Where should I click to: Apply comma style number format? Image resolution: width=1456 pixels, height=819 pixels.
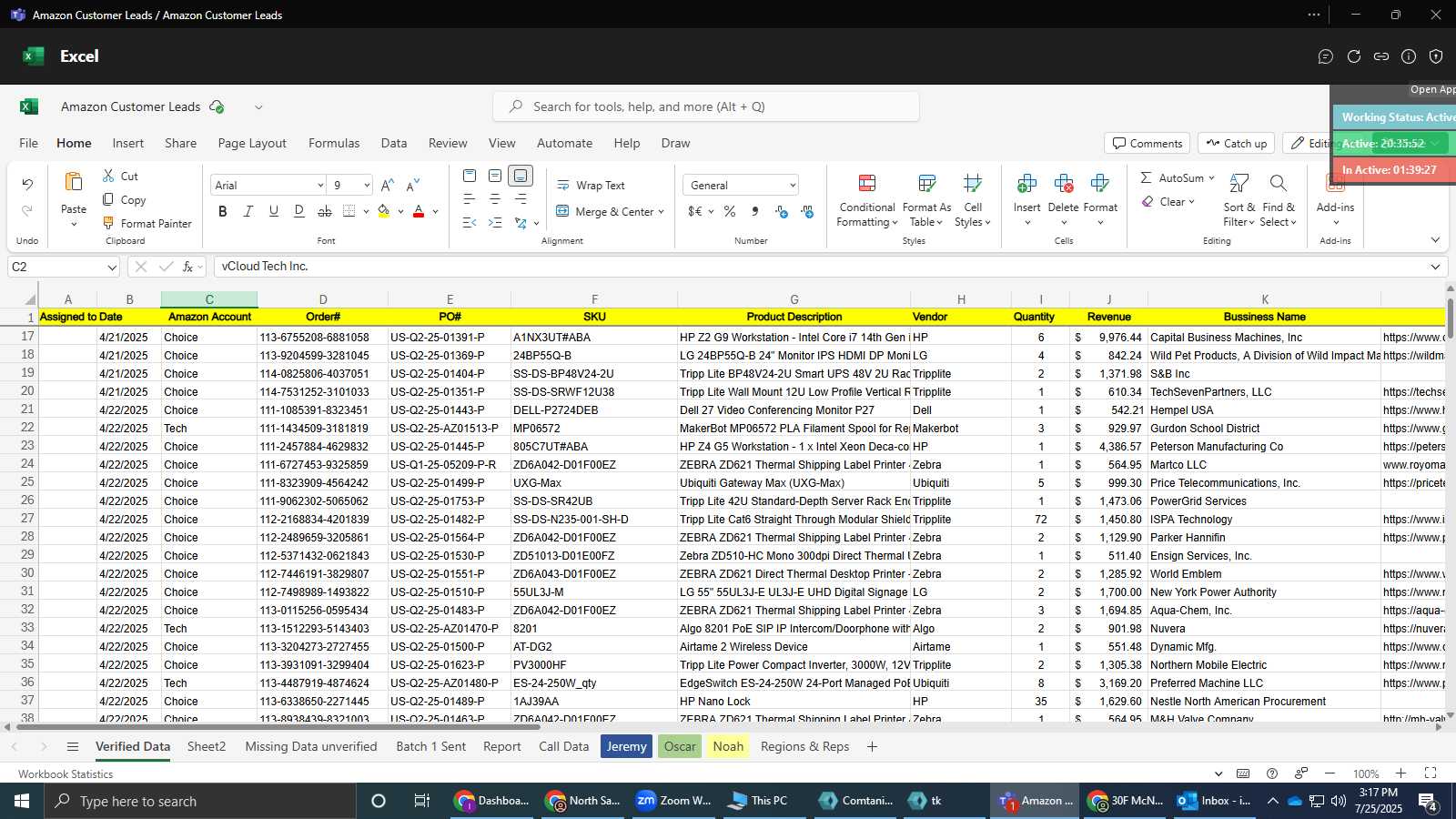(x=755, y=211)
